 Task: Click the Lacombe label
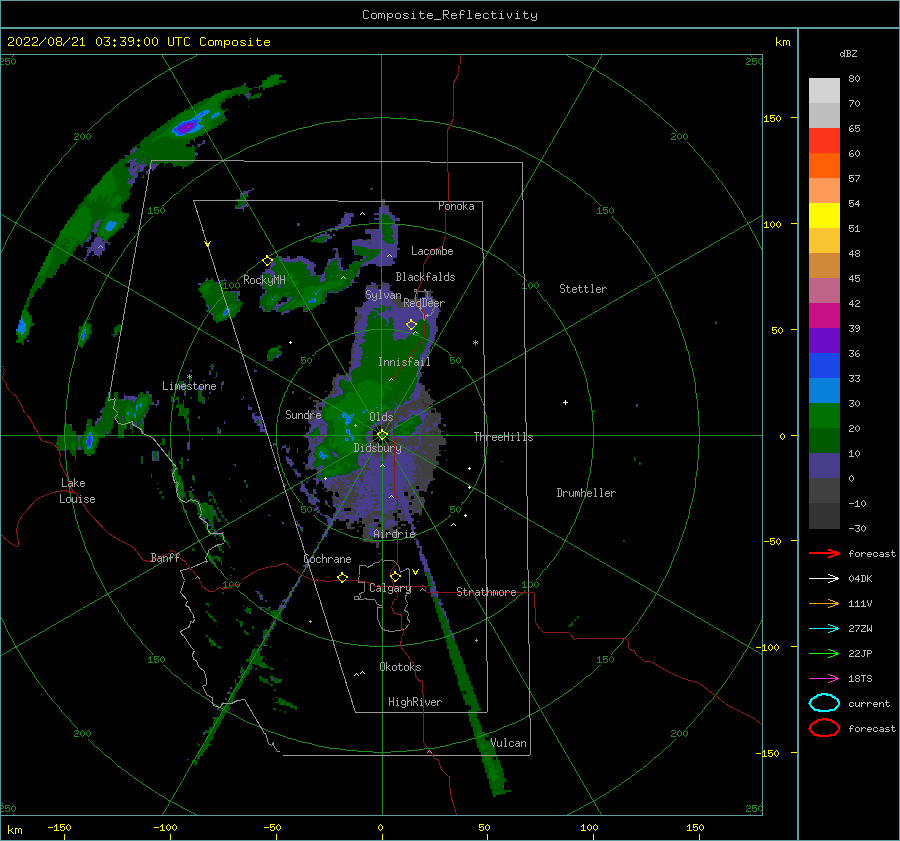click(x=432, y=251)
